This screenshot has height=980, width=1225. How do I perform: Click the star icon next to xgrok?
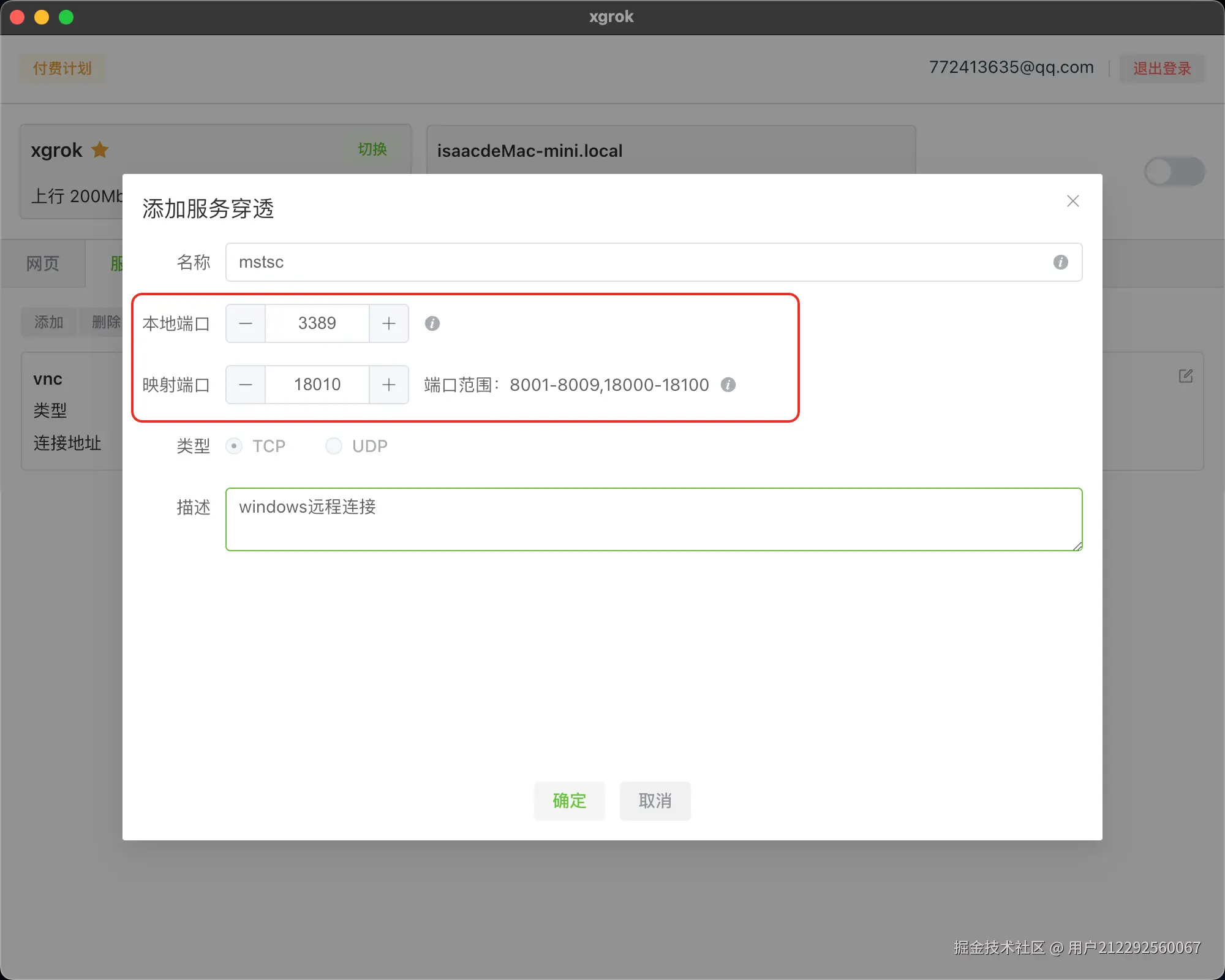click(x=100, y=150)
